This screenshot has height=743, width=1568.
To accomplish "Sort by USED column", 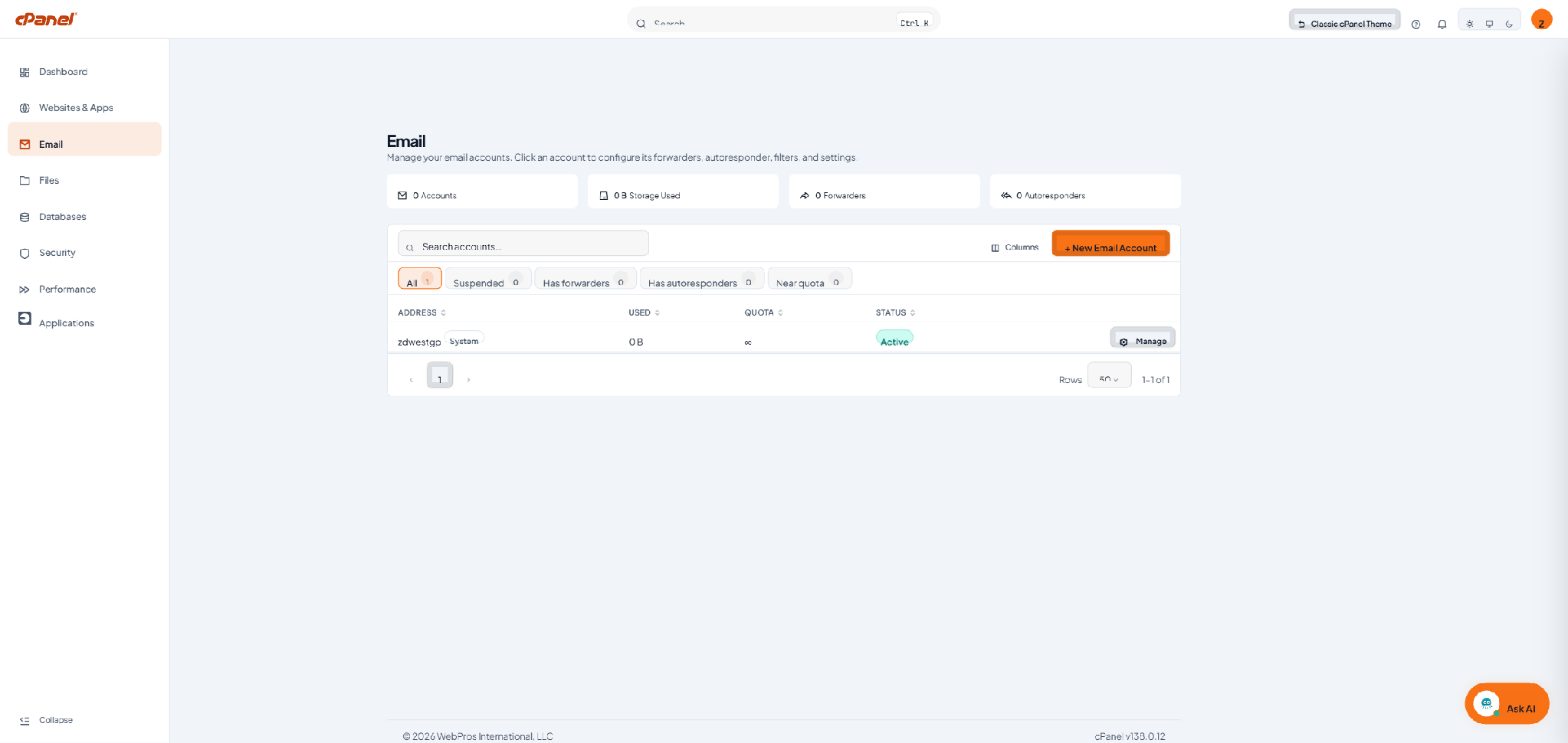I will pyautogui.click(x=644, y=313).
